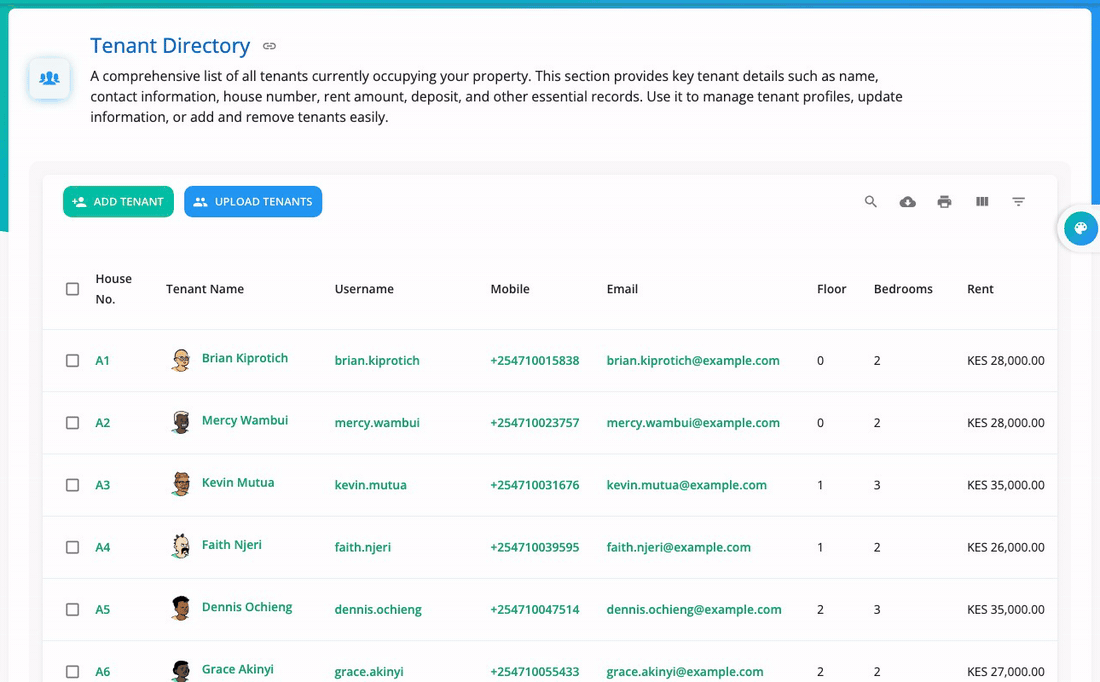
Task: Download table data with cloud icon
Action: pos(908,201)
